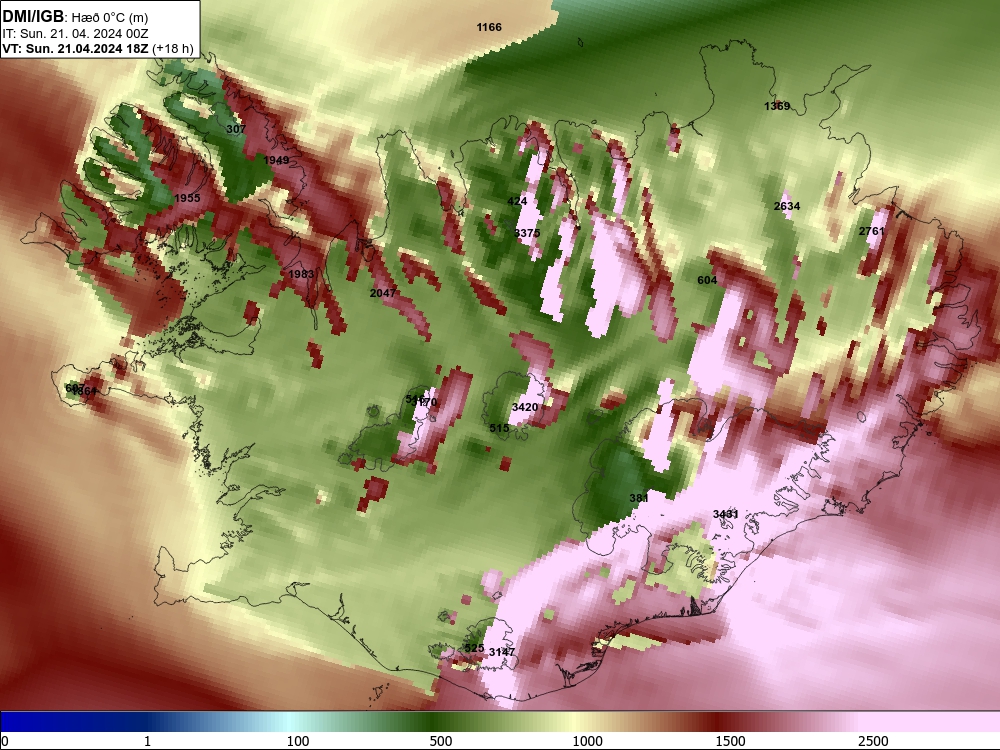Image resolution: width=1000 pixels, height=750 pixels.
Task: Select the 2761 height value
Action: pyautogui.click(x=871, y=231)
